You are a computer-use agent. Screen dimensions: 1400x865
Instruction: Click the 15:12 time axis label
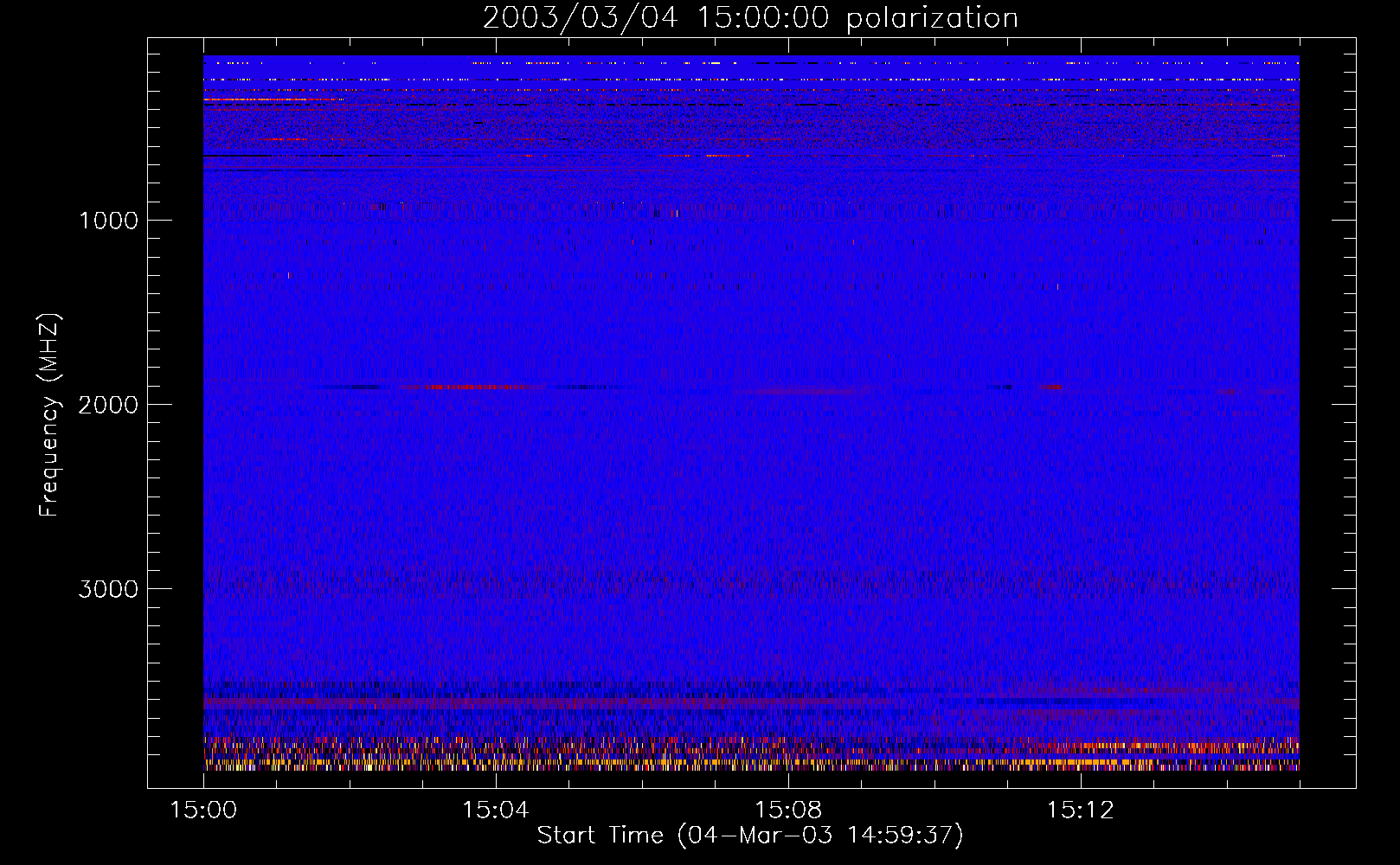click(1080, 811)
